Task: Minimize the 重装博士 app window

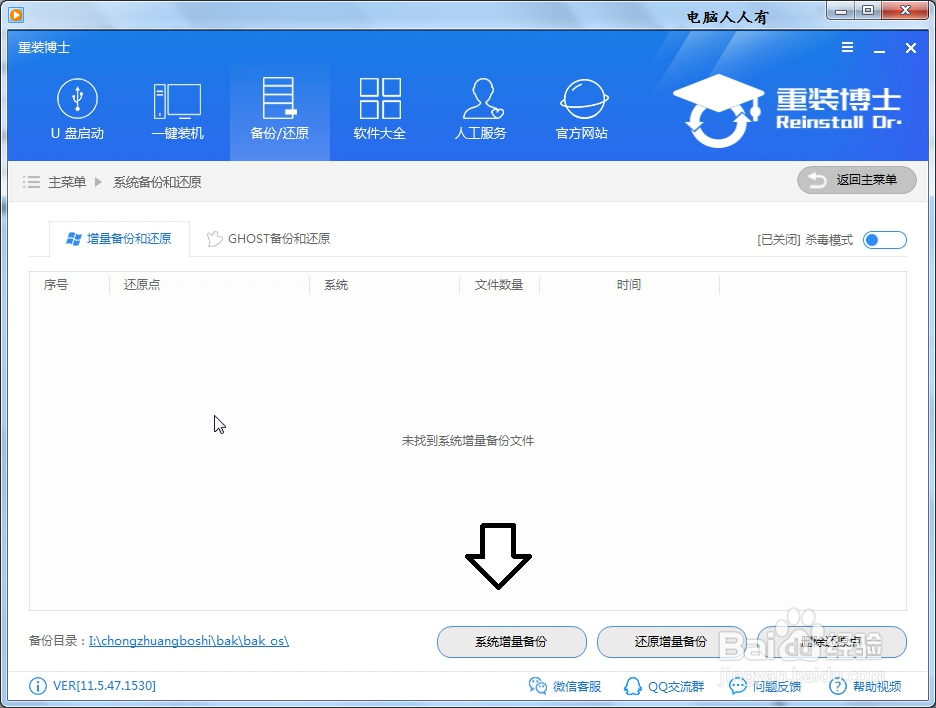Action: (x=879, y=50)
